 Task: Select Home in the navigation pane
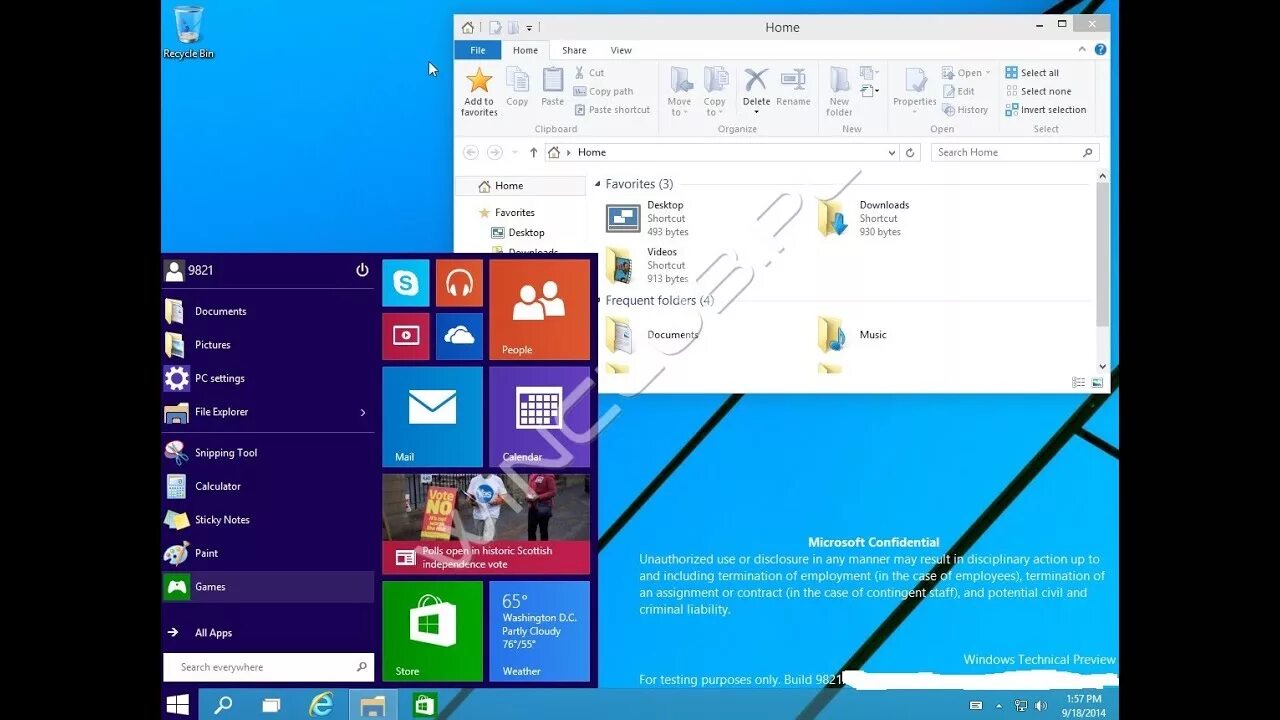pyautogui.click(x=520, y=186)
